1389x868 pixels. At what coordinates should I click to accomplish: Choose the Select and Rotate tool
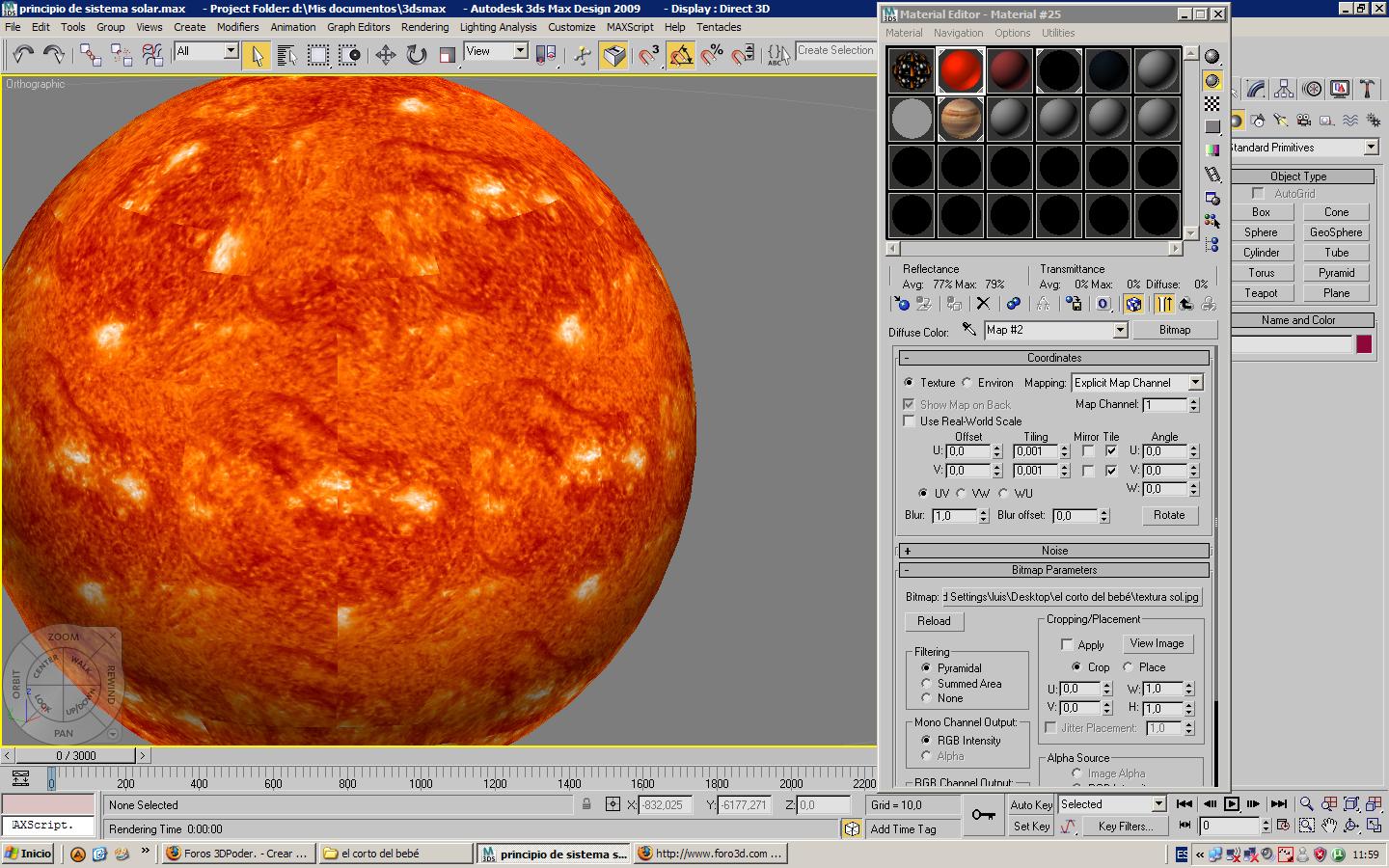click(x=417, y=55)
